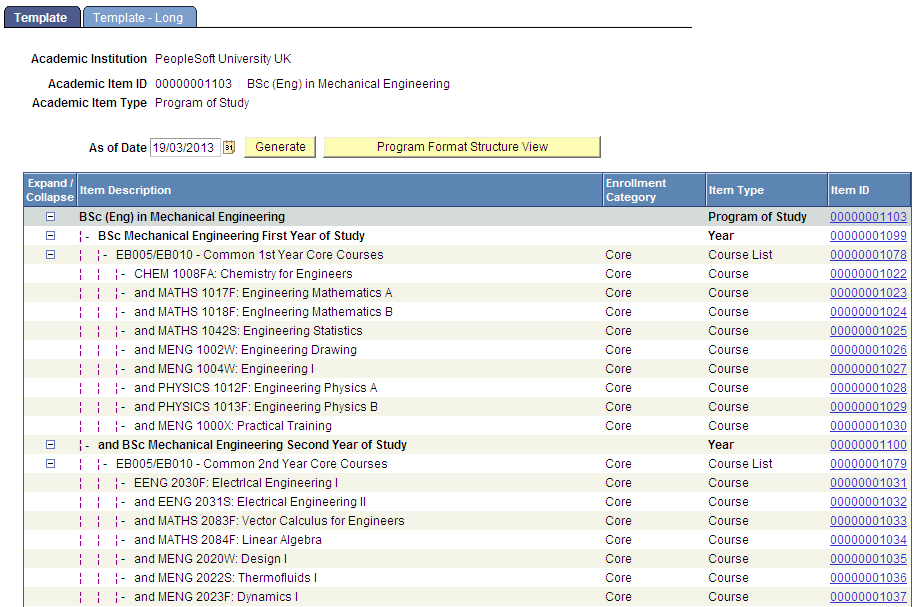Click the PeopleSoft University UK institution text
Viewport: 917px width, 607px height.
click(223, 59)
